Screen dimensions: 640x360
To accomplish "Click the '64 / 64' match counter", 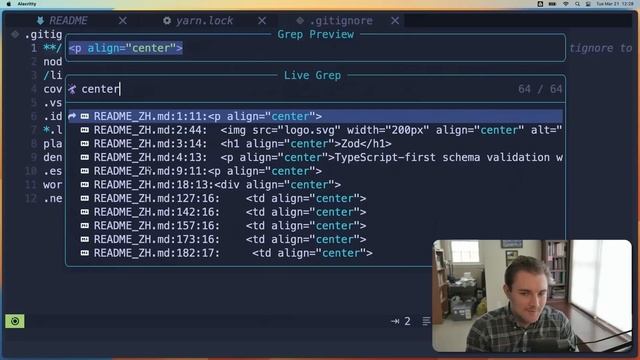I will click(540, 89).
